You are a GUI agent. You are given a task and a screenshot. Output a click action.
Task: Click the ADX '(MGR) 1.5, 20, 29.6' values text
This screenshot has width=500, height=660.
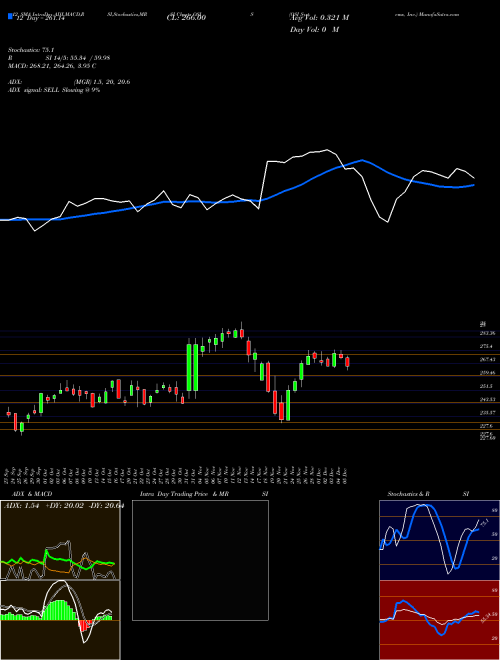pos(102,82)
